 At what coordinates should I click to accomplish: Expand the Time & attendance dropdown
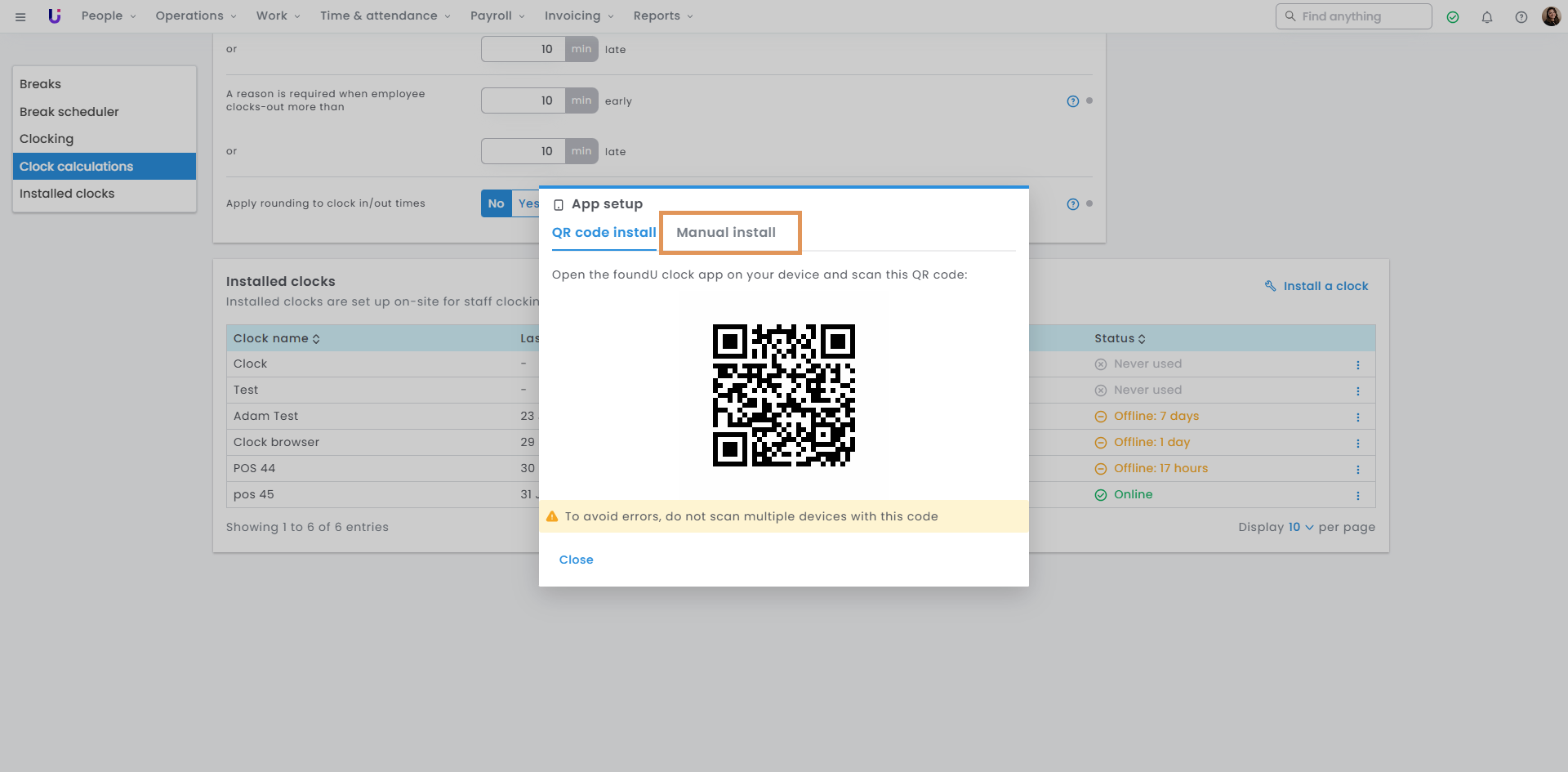point(385,16)
